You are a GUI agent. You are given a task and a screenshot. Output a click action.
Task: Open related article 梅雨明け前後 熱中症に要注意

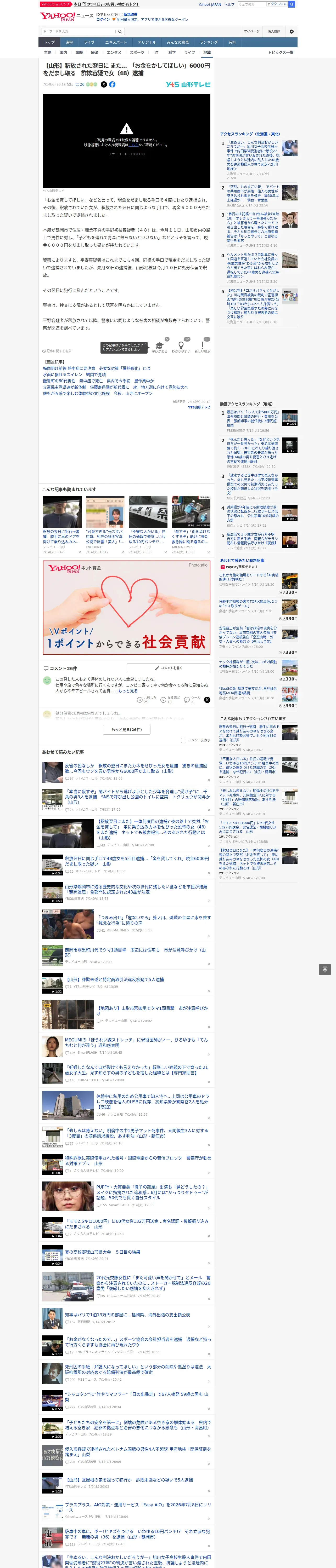click(96, 368)
